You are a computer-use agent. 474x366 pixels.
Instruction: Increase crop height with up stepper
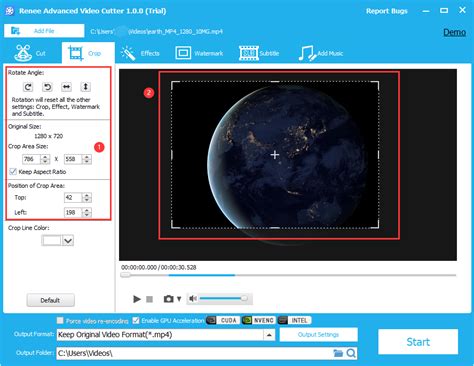pos(87,157)
